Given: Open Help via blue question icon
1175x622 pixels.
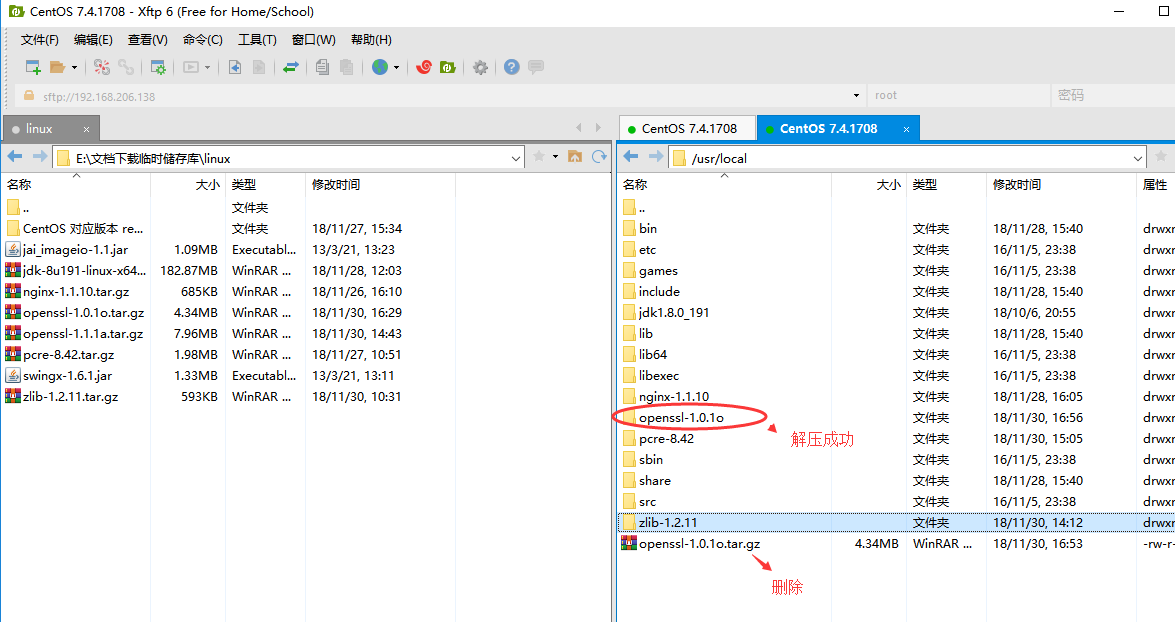Looking at the screenshot, I should point(512,67).
